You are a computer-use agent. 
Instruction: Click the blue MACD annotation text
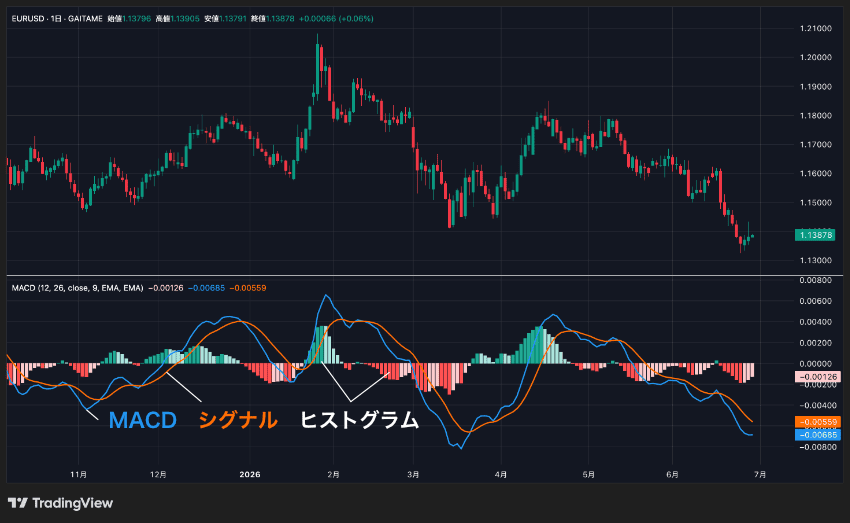[143, 420]
